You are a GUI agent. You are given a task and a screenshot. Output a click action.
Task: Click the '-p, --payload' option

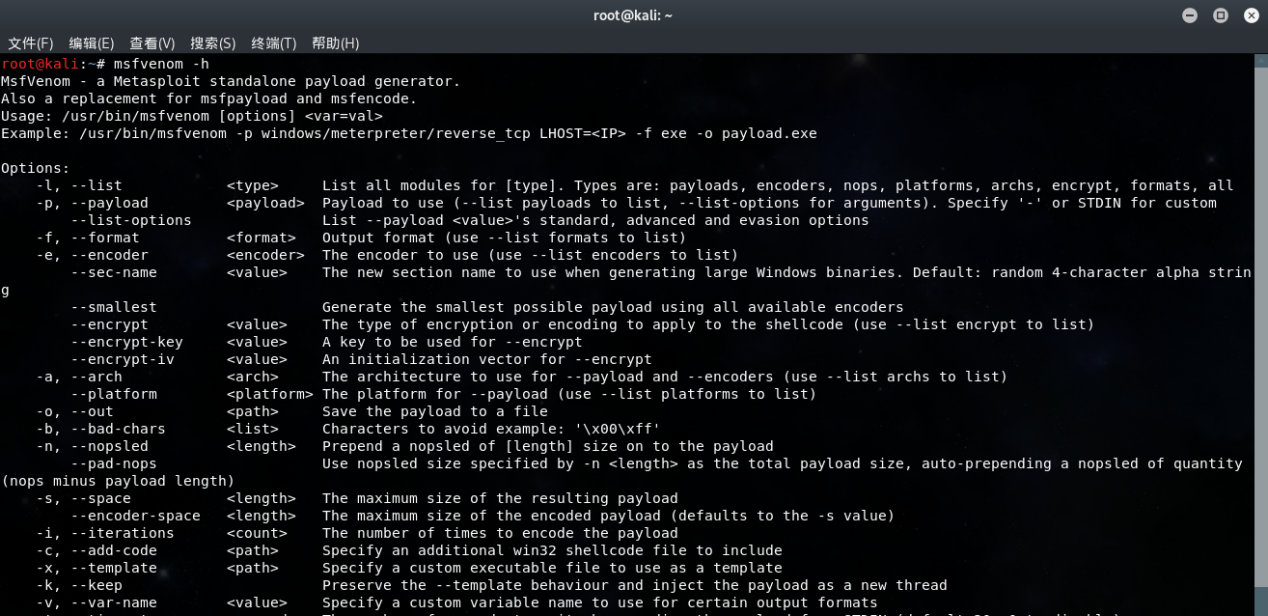pos(92,203)
